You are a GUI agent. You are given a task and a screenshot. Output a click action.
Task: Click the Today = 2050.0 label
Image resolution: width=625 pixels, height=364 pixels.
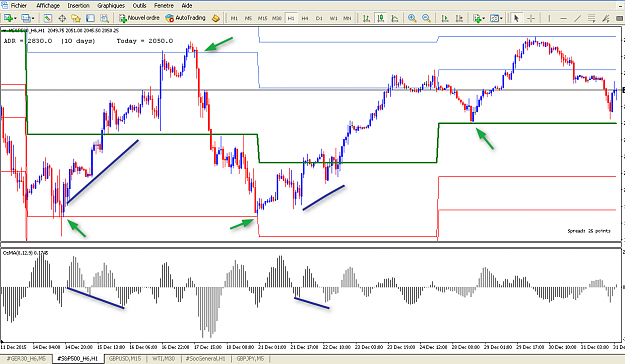coord(145,41)
